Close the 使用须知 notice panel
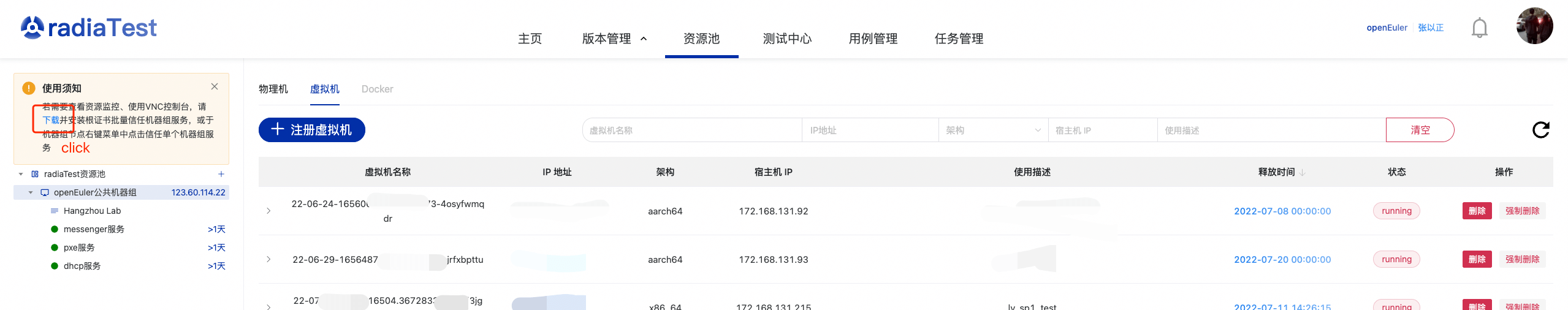This screenshot has height=310, width=1568. point(215,86)
